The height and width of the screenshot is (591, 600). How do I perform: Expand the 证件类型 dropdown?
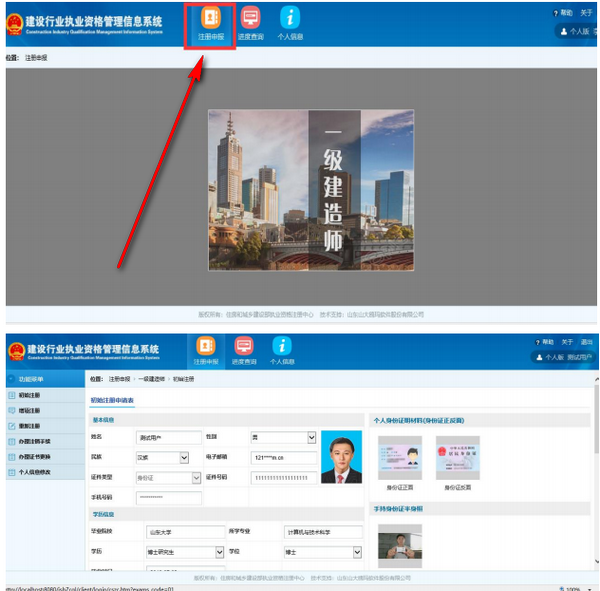click(195, 478)
